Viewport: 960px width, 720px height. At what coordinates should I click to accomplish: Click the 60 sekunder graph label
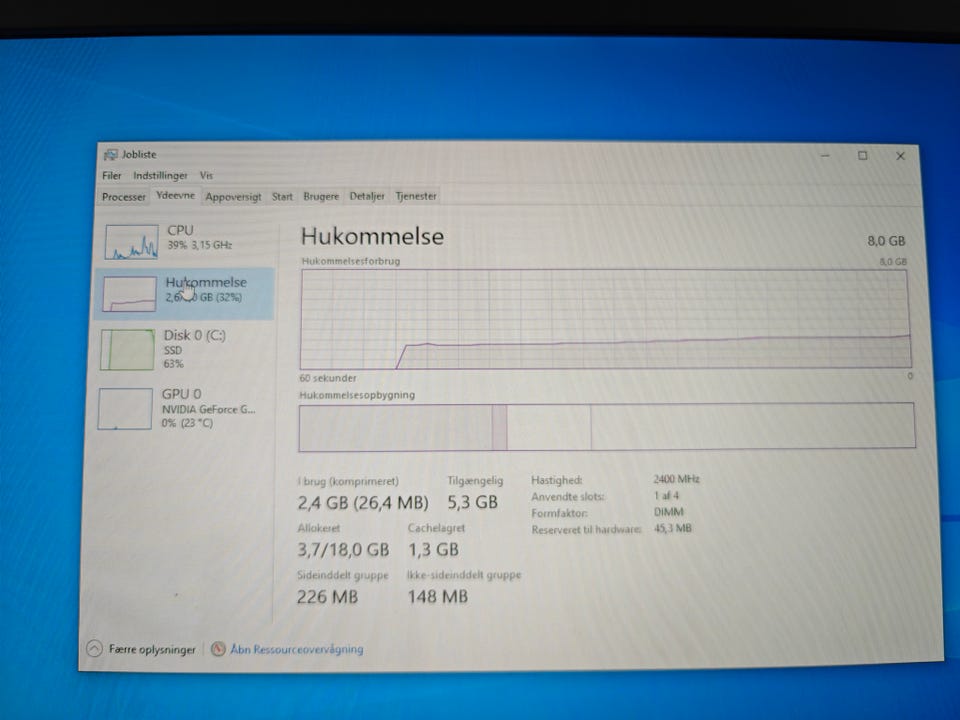[328, 378]
